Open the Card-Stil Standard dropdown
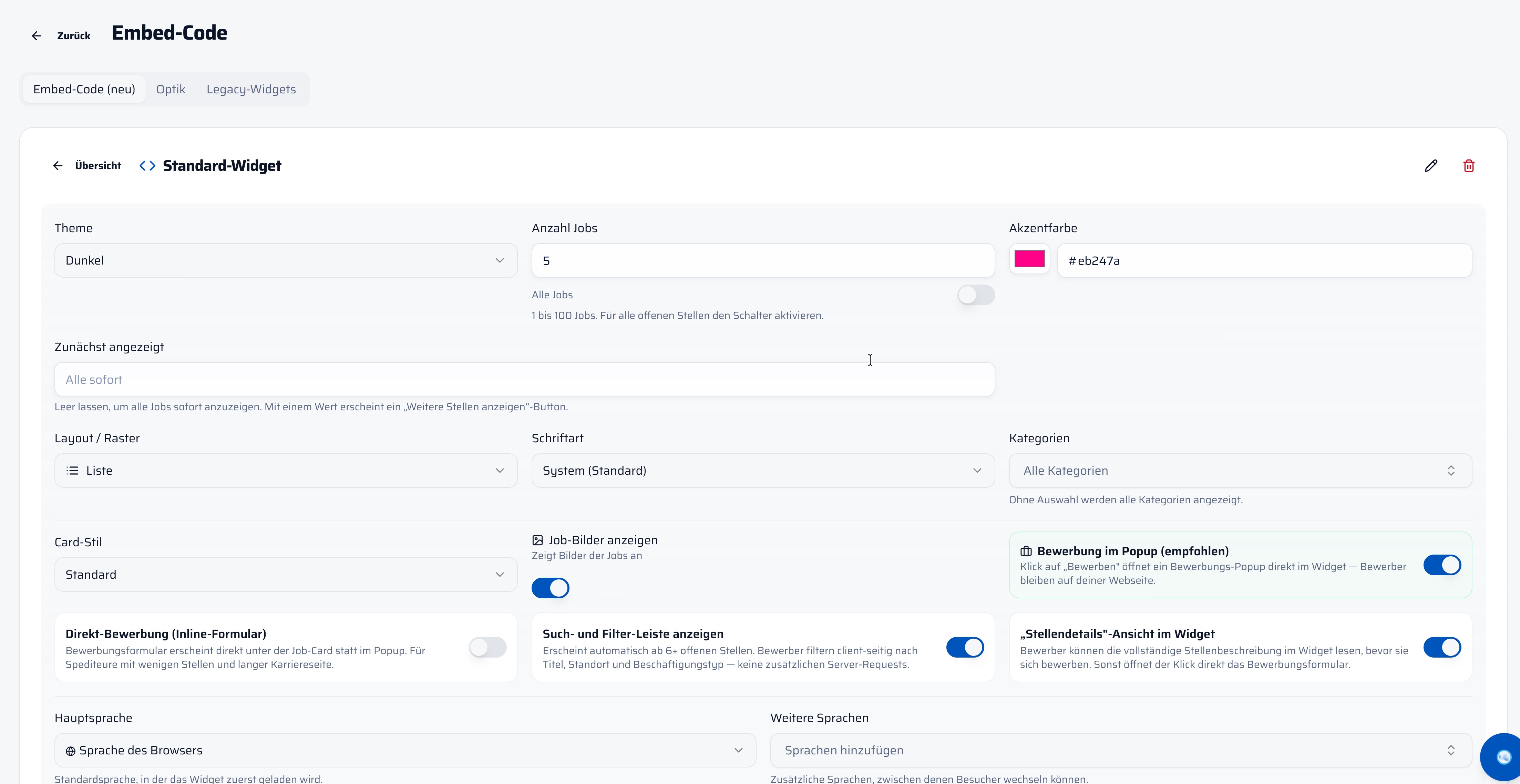Image resolution: width=1520 pixels, height=784 pixels. pyautogui.click(x=286, y=575)
